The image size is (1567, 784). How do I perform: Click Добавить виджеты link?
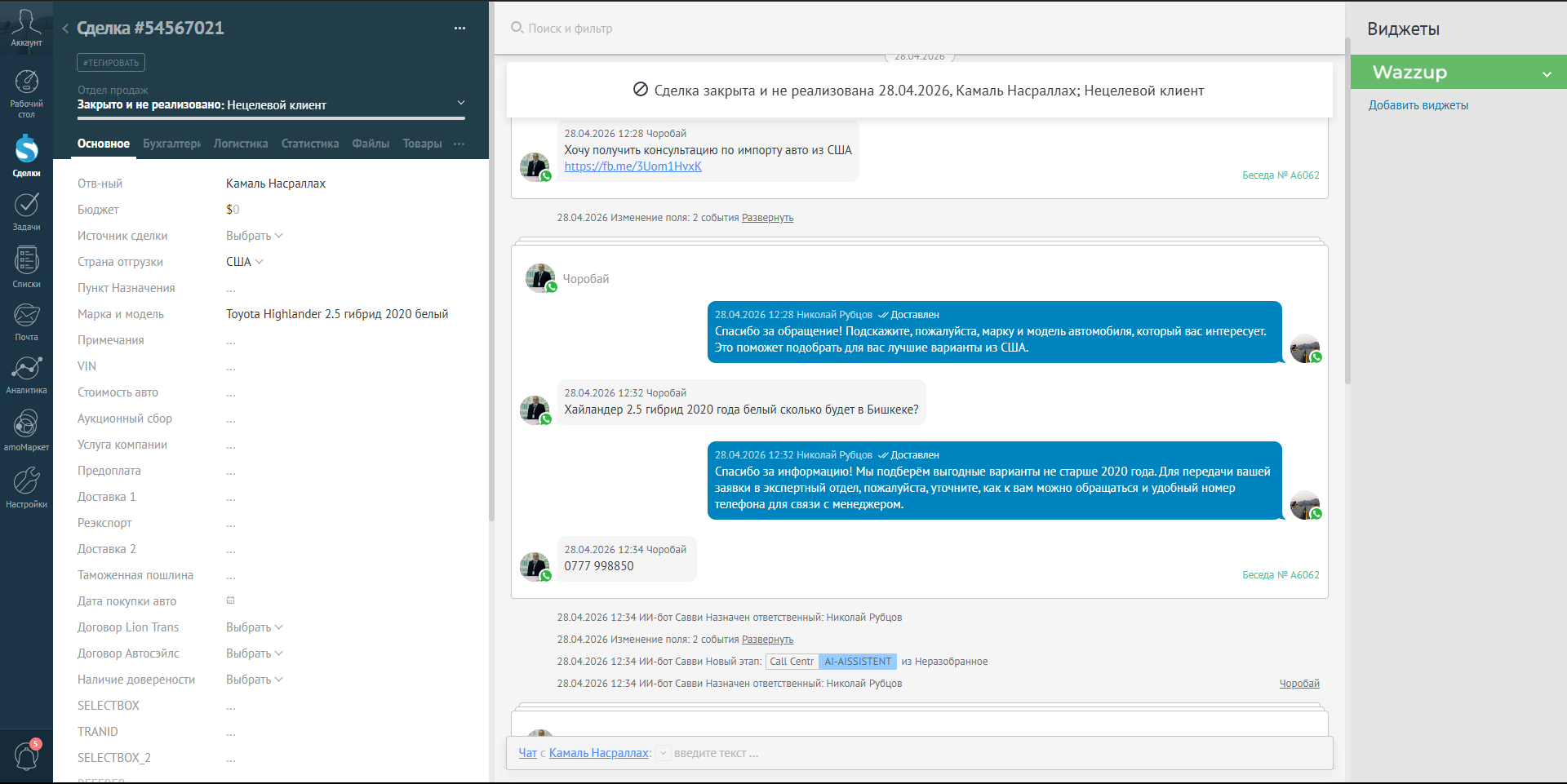point(1418,105)
